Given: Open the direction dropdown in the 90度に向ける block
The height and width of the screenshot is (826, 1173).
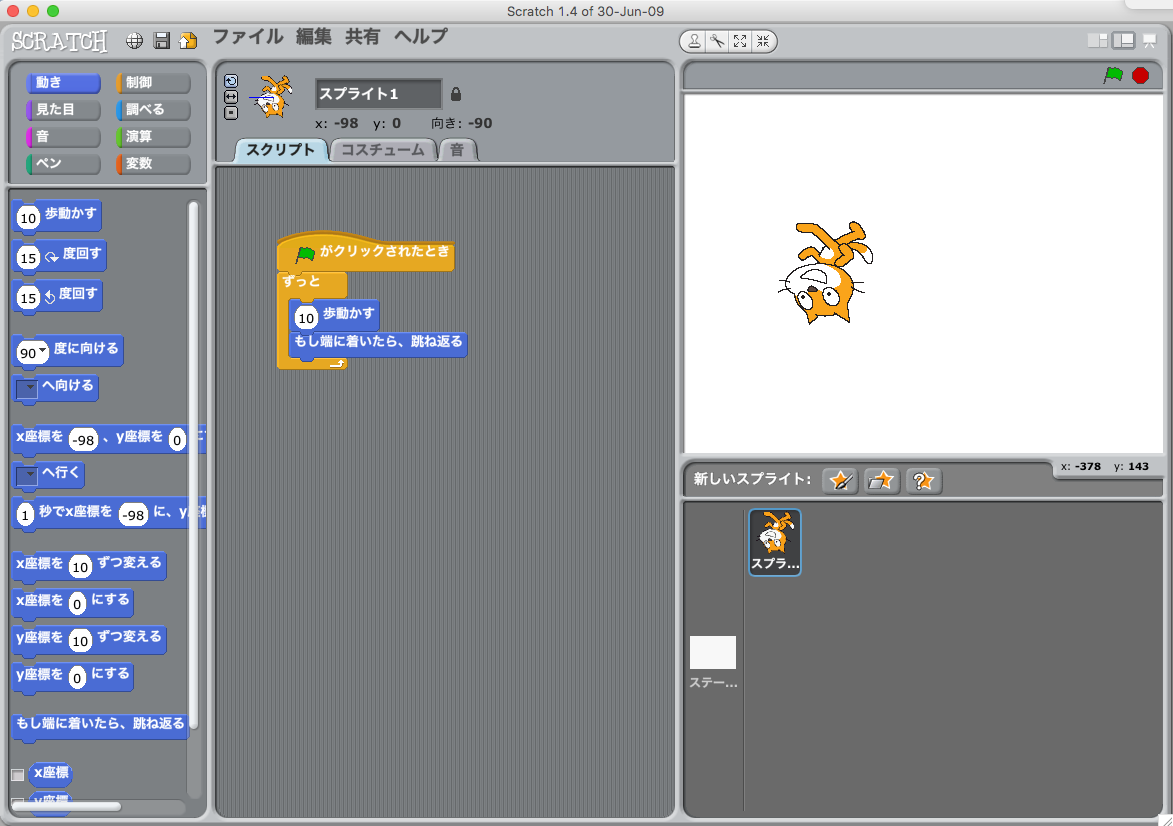Looking at the screenshot, I should click(42, 351).
